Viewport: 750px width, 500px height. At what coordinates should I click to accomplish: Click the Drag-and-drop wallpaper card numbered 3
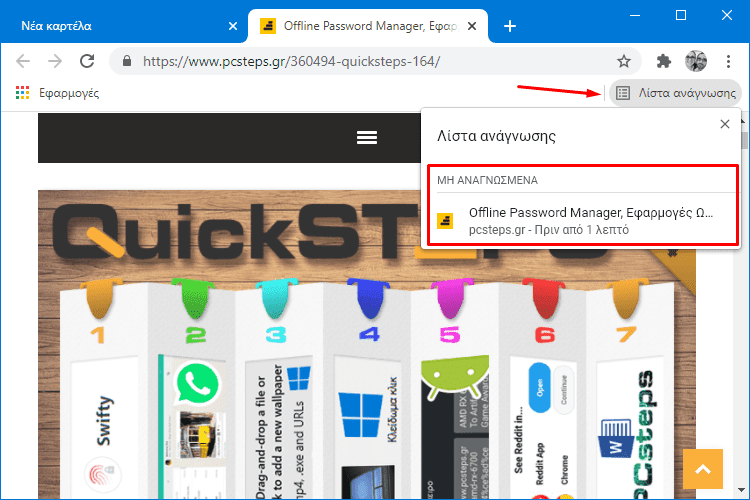click(277, 392)
